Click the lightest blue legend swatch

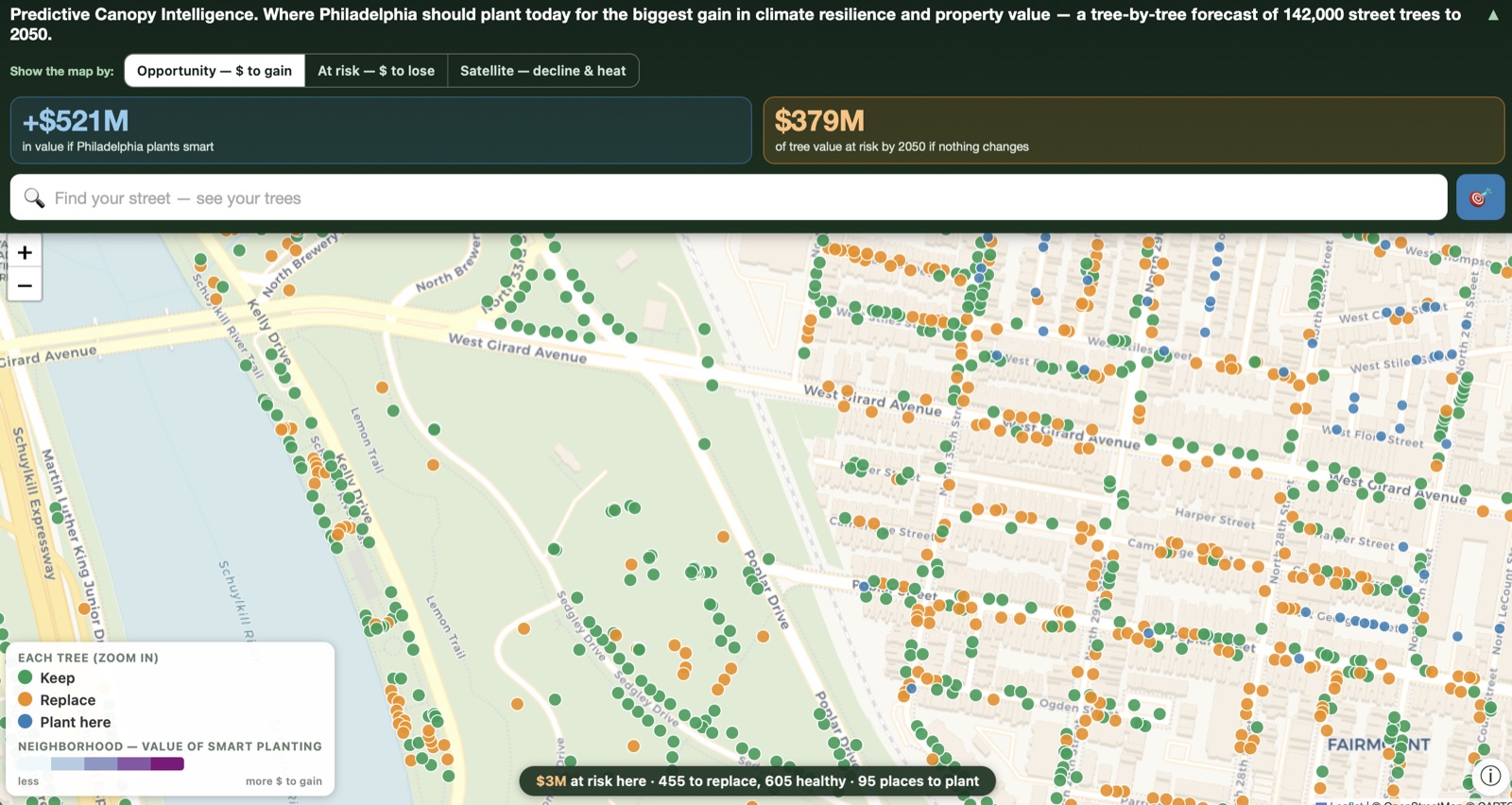(35, 763)
